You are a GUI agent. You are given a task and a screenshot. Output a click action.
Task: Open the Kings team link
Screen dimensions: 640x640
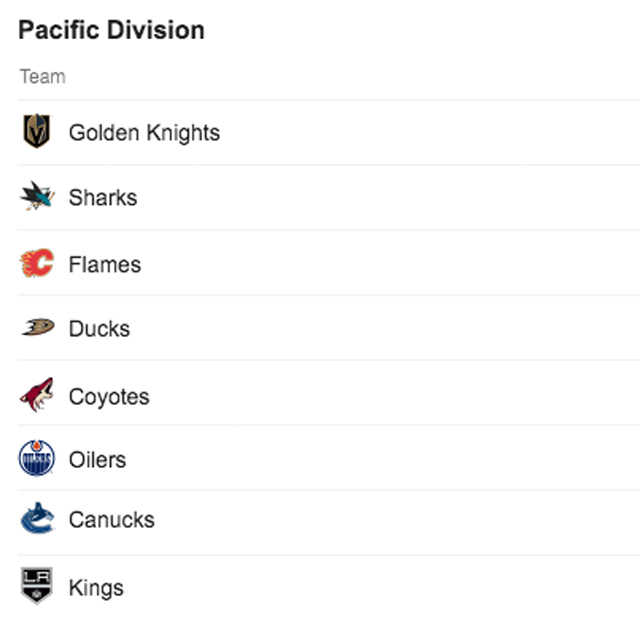point(96,587)
